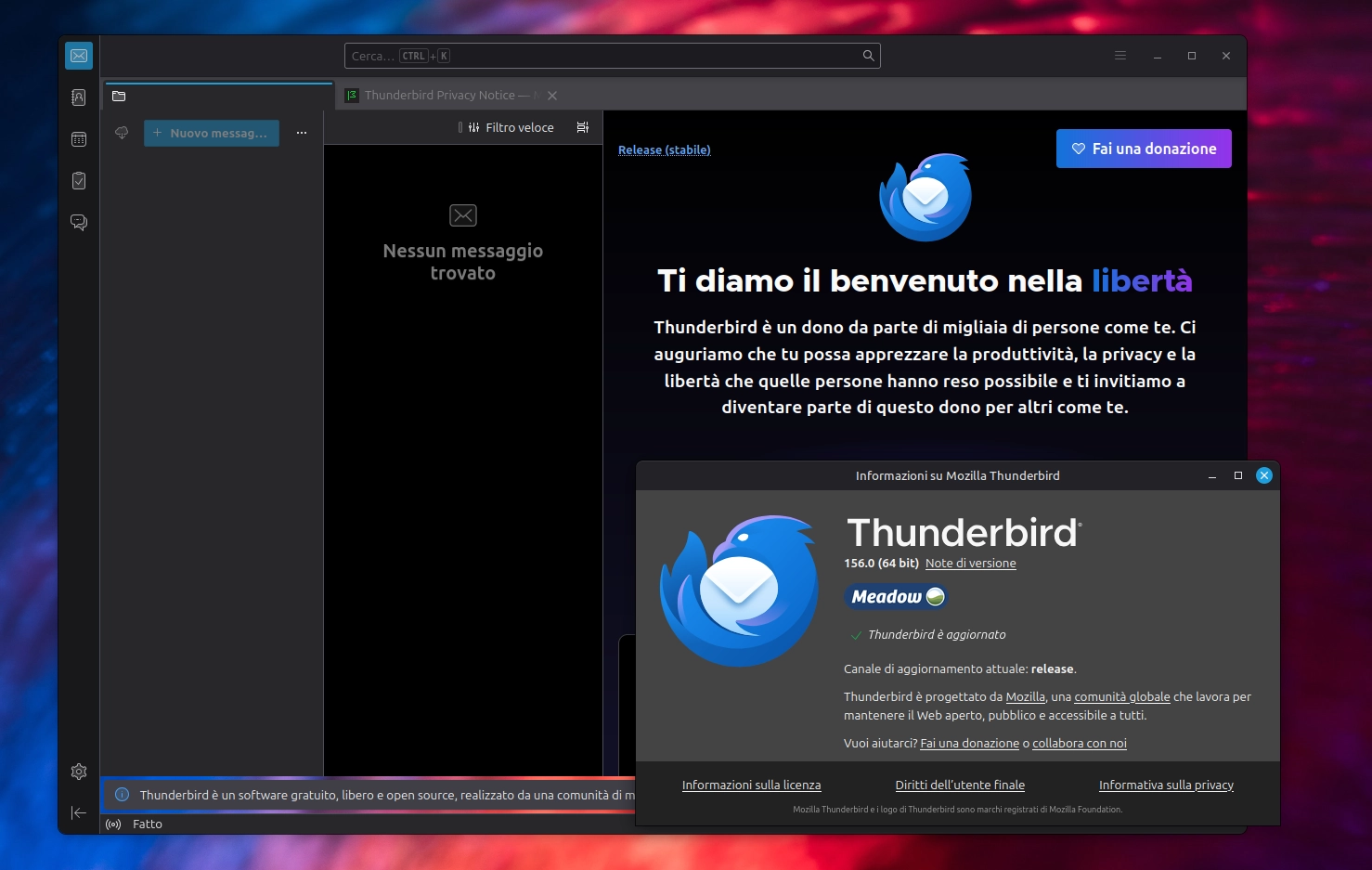Get messages using the cloud download icon

coord(122,133)
